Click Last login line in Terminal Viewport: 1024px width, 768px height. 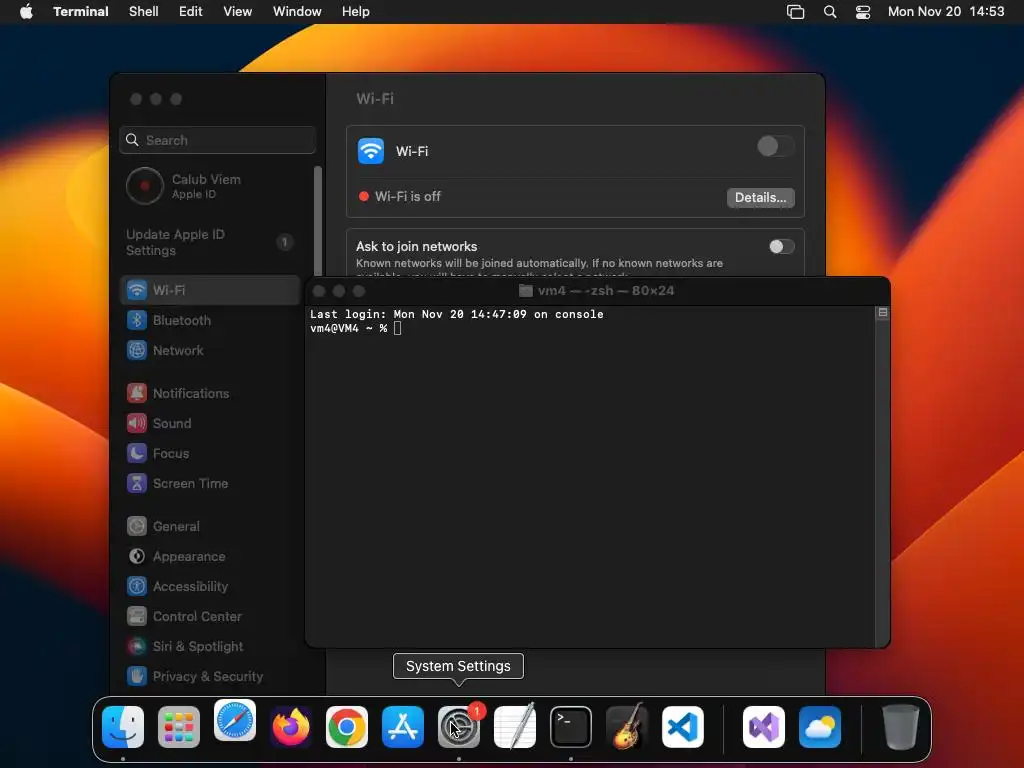click(456, 314)
